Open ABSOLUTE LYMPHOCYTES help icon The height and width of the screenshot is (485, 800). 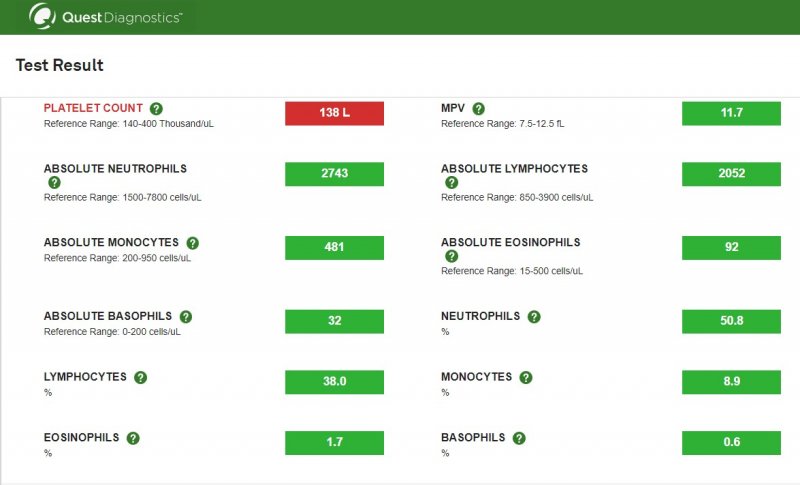tap(452, 183)
